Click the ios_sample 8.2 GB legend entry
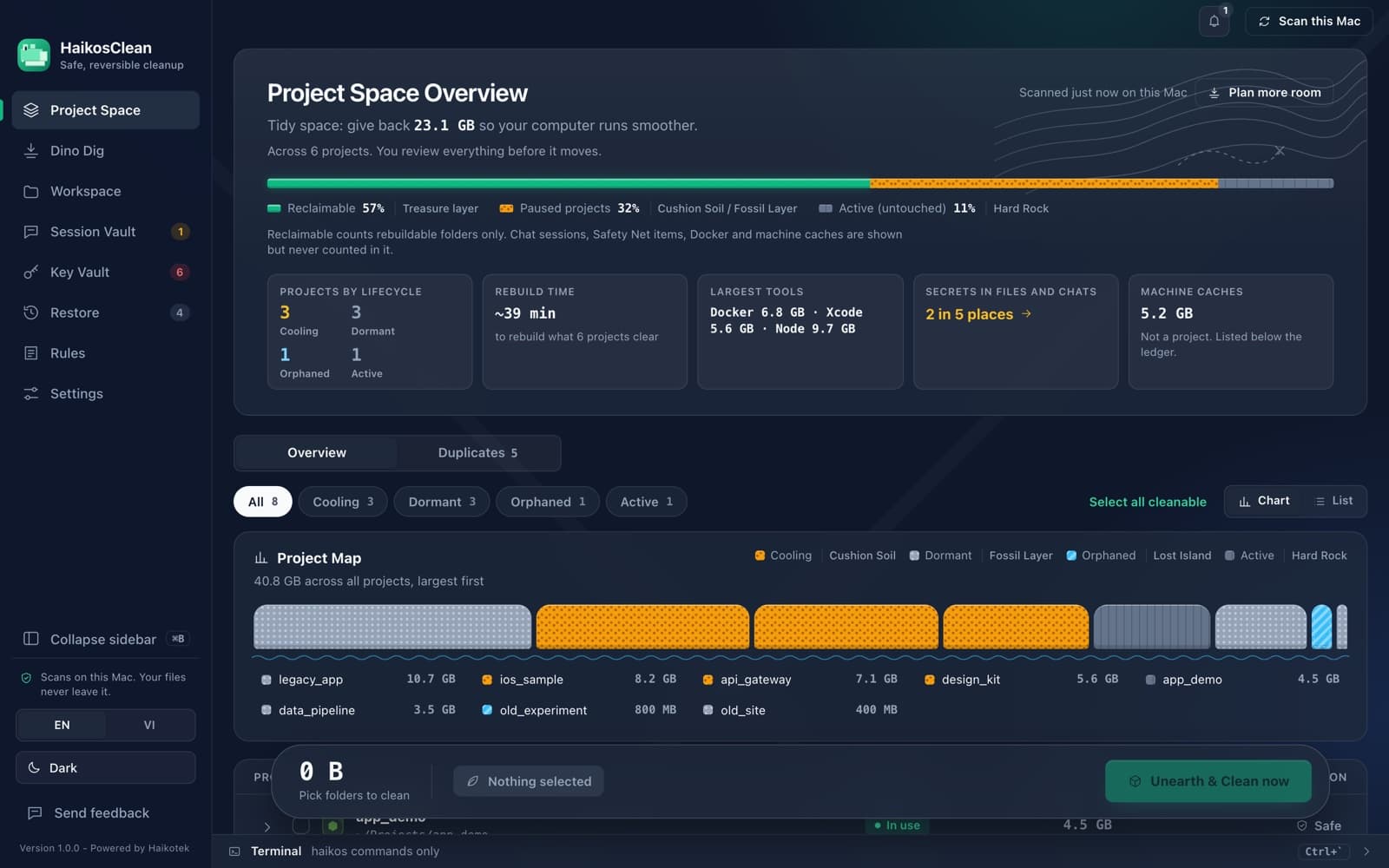Viewport: 1389px width, 868px height. coord(578,680)
